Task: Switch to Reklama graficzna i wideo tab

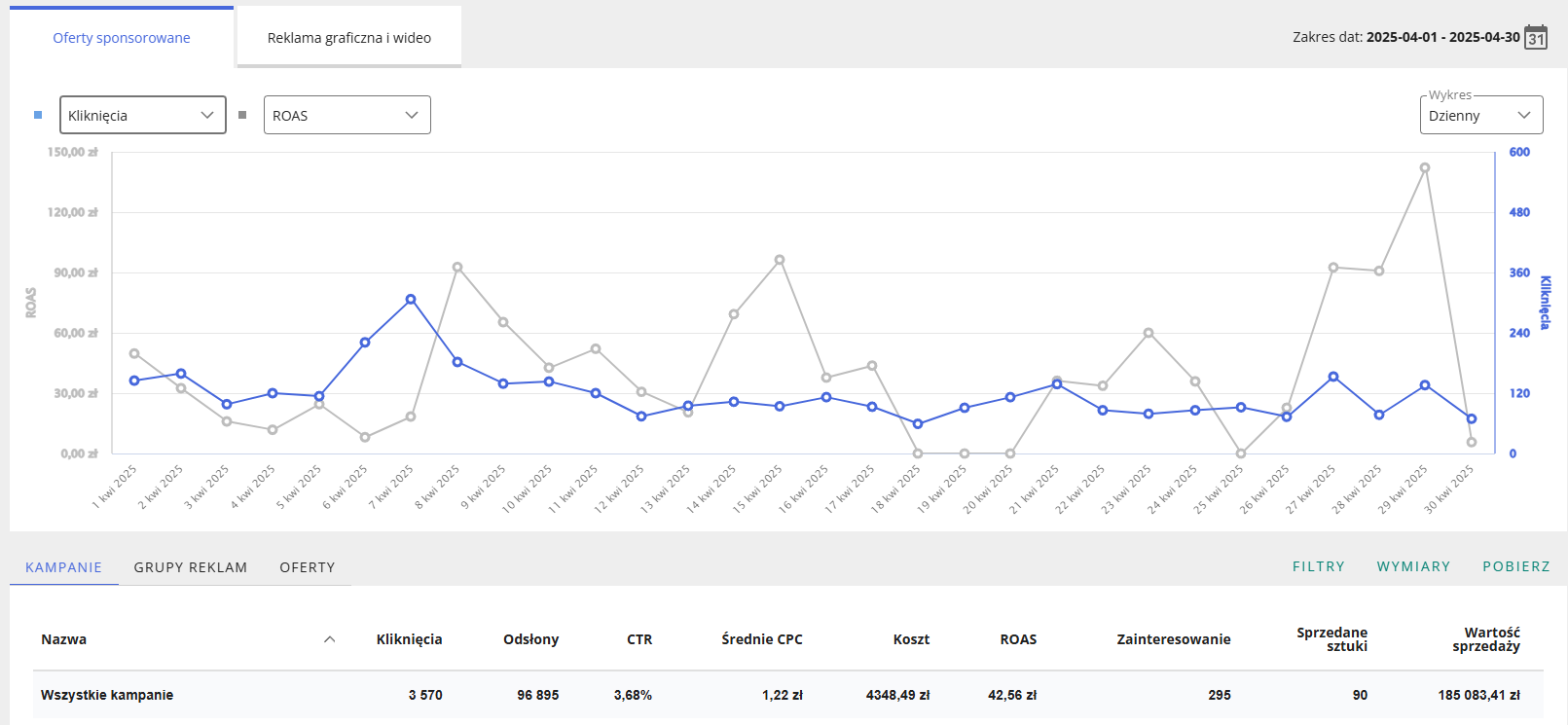Action: [x=349, y=37]
